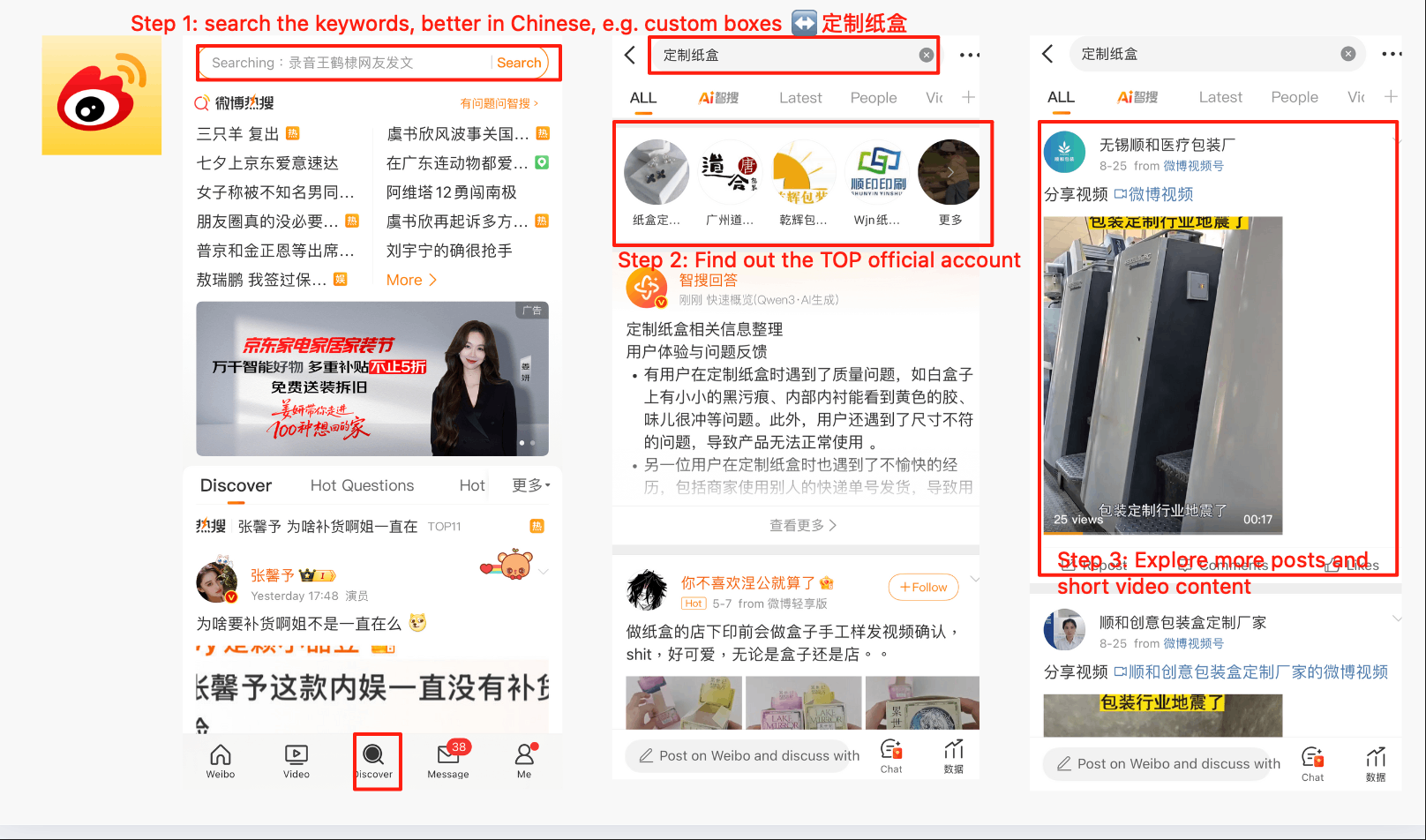Select Ai智搜 tab on right screen
The image size is (1426, 840).
[x=1137, y=97]
